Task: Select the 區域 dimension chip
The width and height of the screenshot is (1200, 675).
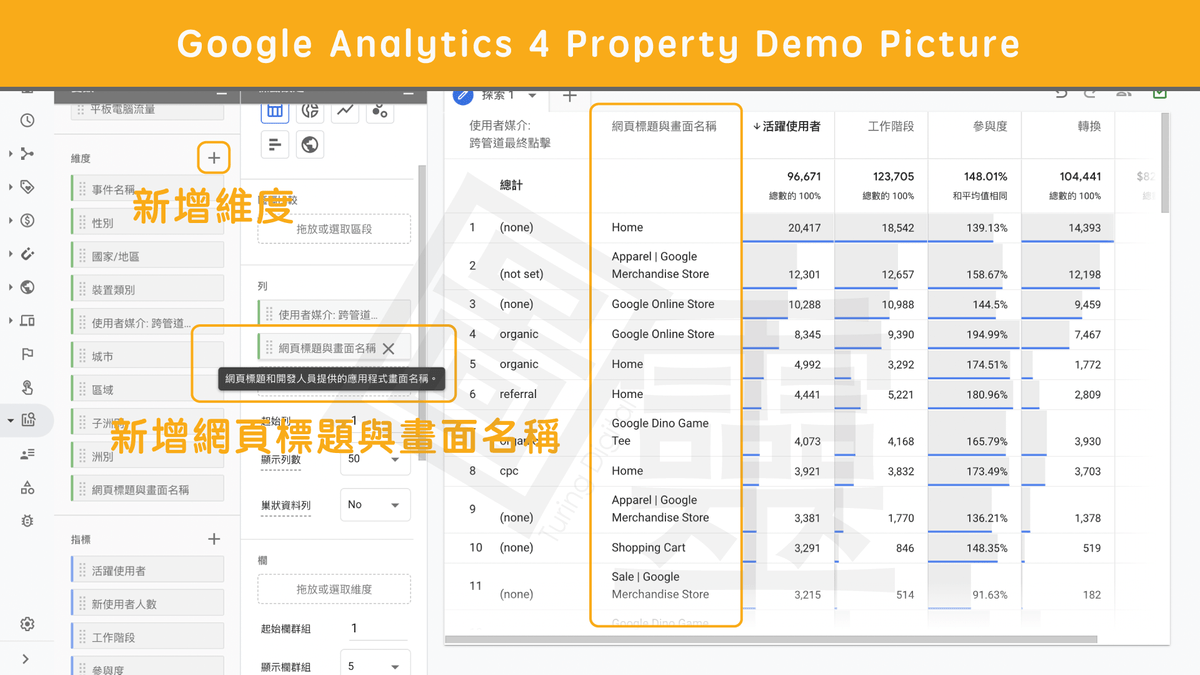Action: [x=148, y=389]
